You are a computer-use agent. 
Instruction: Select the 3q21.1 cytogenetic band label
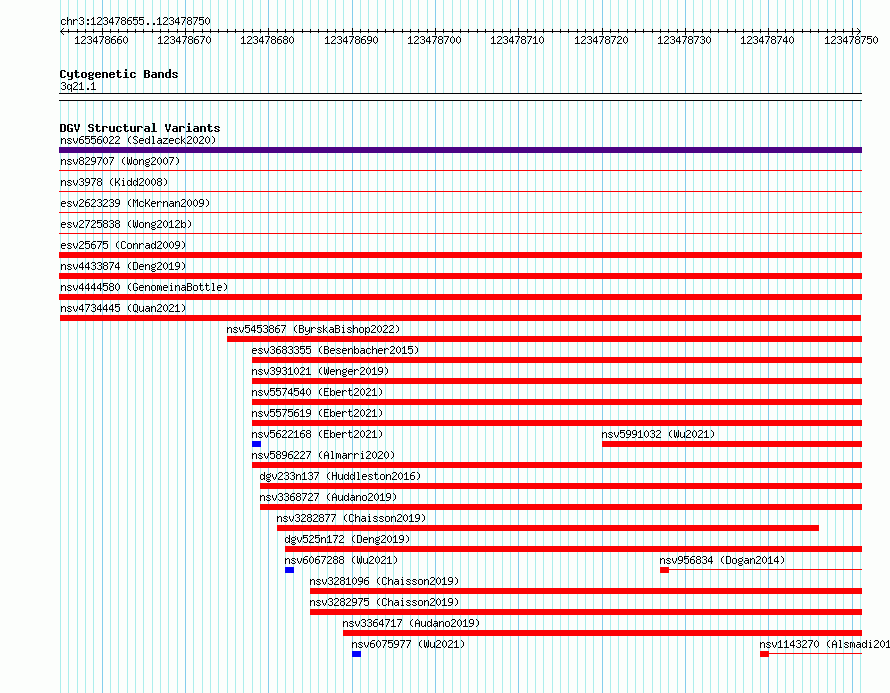78,86
